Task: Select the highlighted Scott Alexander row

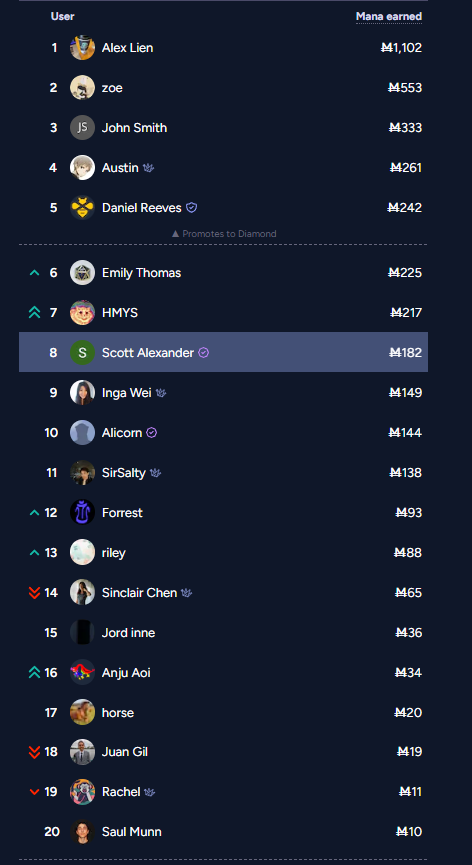Action: (x=223, y=352)
